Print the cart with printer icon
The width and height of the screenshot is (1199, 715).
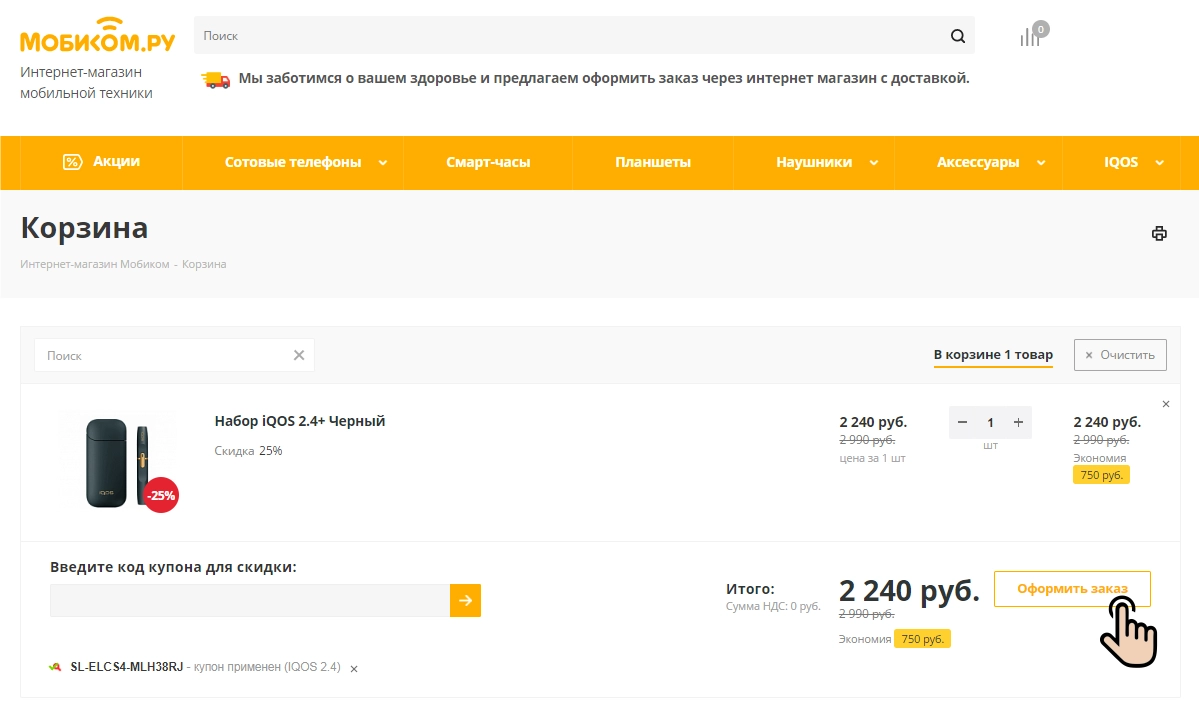click(1159, 233)
